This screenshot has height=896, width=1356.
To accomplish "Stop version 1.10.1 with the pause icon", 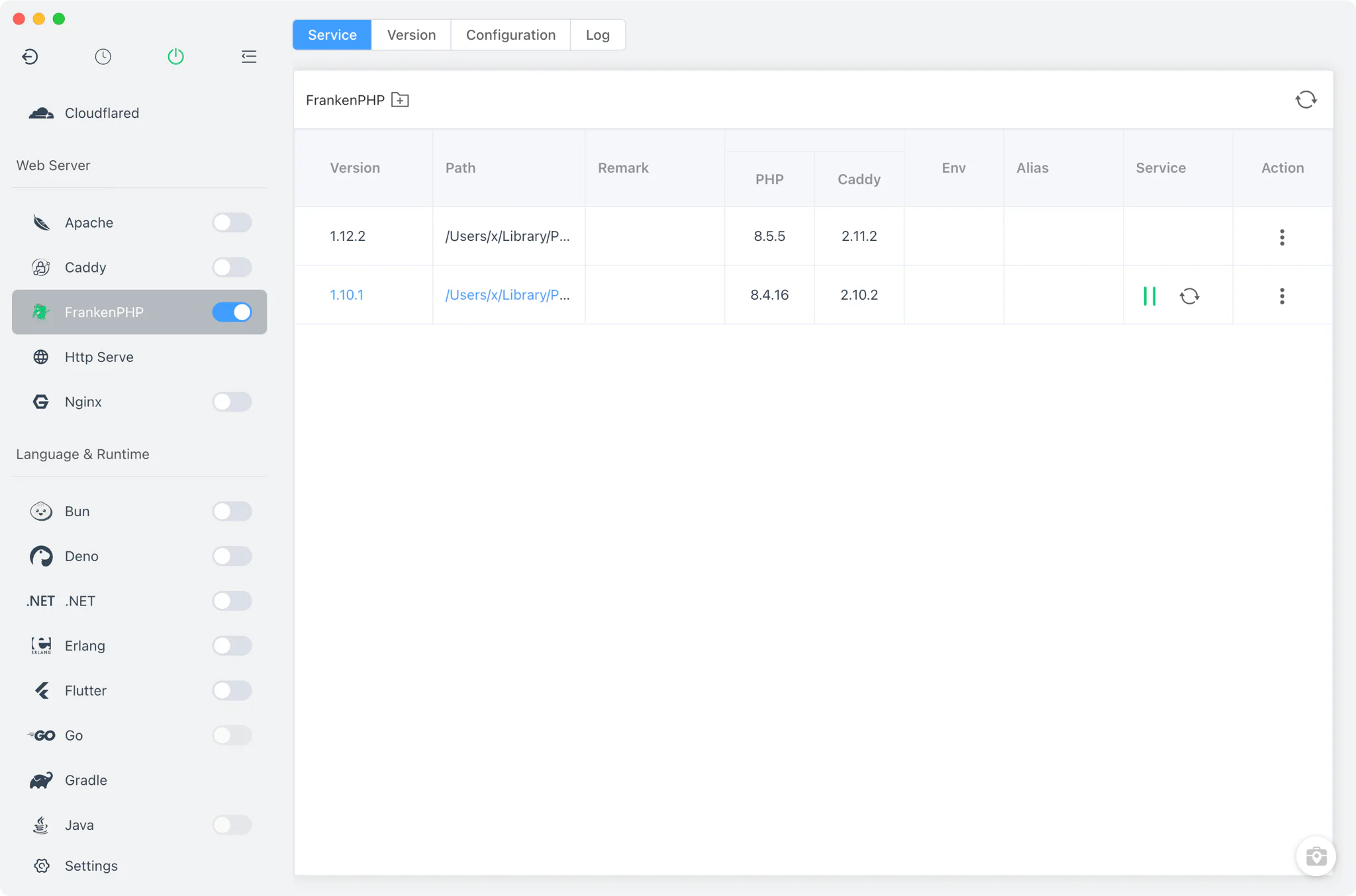I will [1149, 296].
